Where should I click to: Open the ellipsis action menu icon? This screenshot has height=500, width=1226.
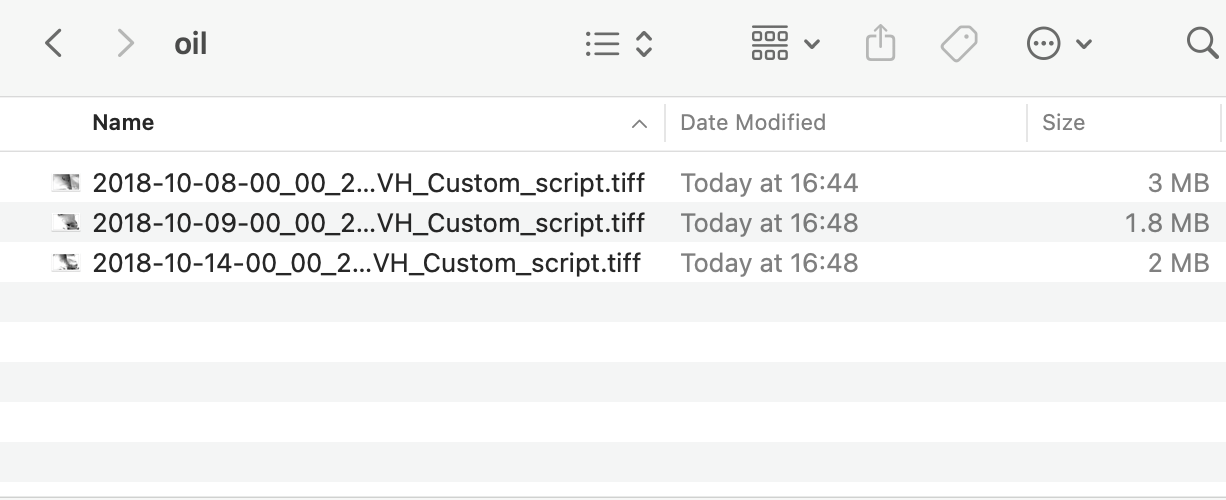[1043, 43]
